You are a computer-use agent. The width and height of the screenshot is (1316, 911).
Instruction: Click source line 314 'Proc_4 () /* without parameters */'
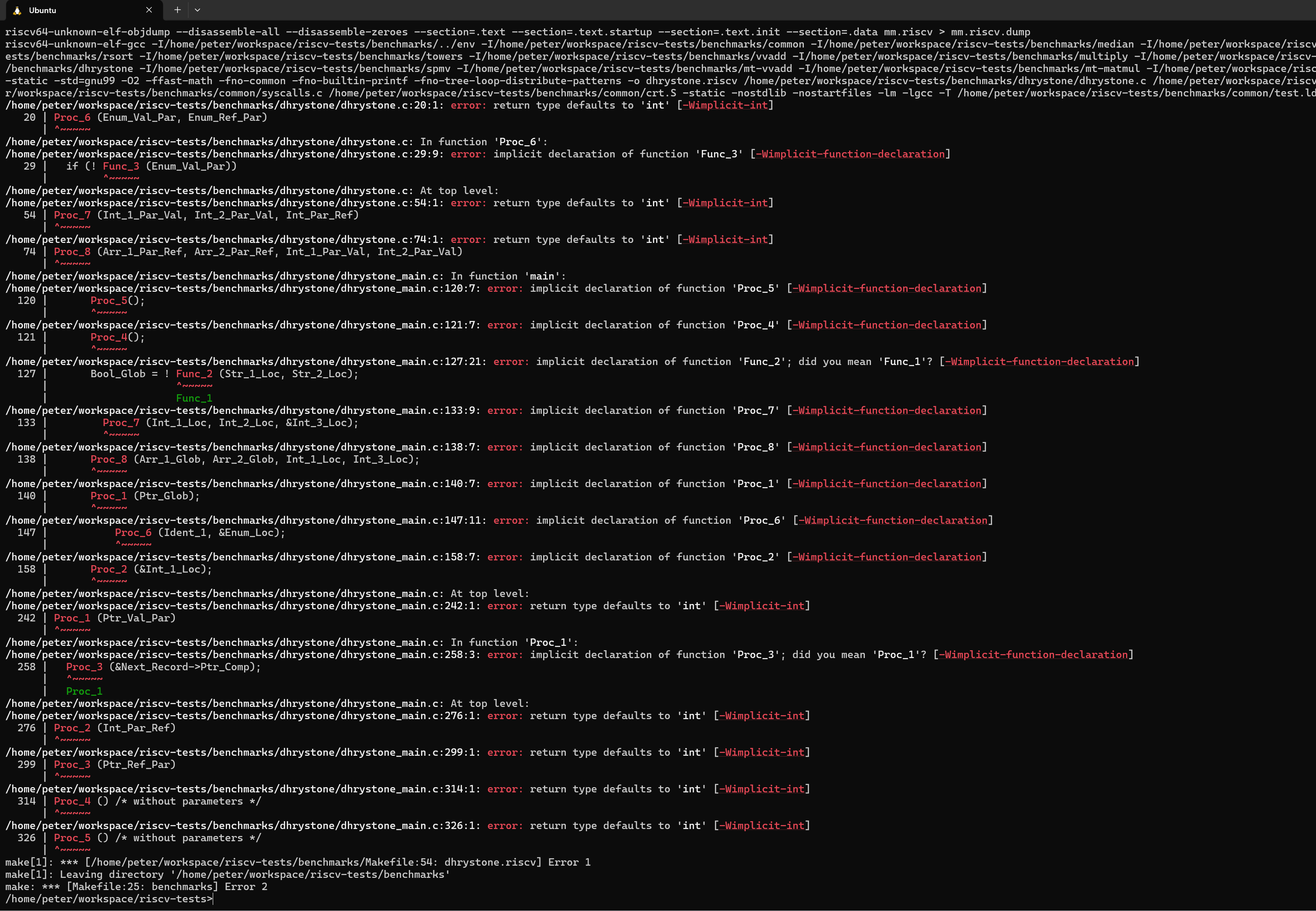pyautogui.click(x=139, y=802)
